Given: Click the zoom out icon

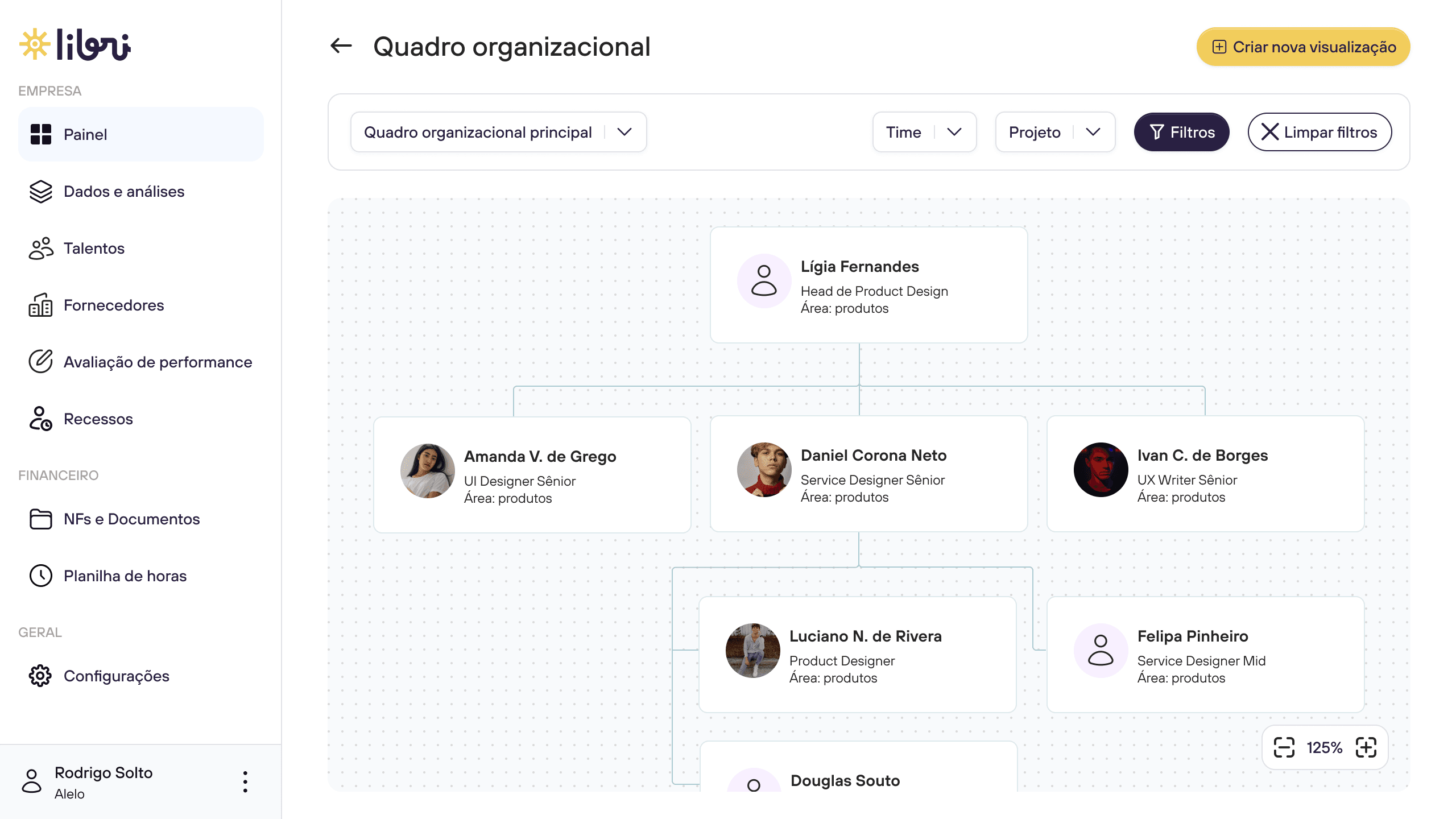Looking at the screenshot, I should click(1284, 747).
